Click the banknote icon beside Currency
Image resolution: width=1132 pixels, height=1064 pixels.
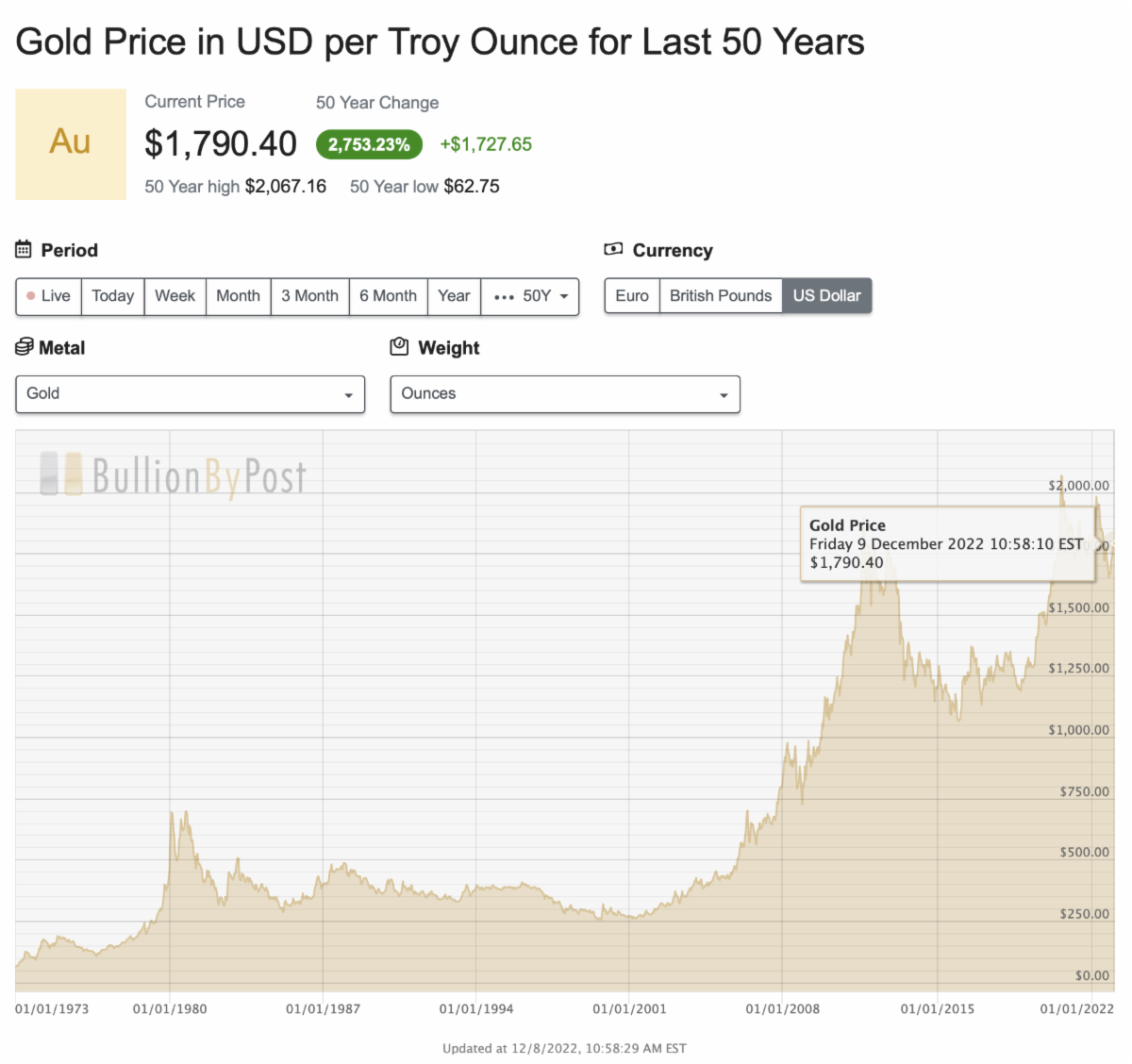point(613,250)
